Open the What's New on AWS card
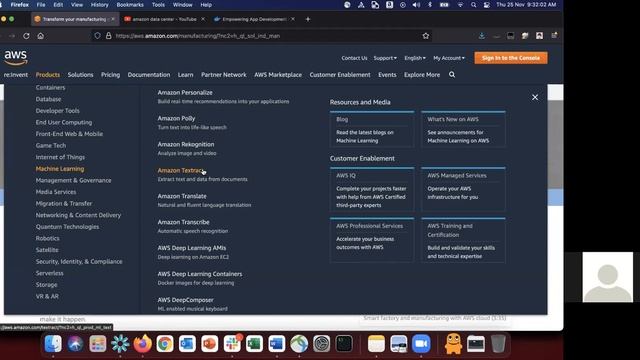640x360 pixels. pyautogui.click(x=463, y=129)
